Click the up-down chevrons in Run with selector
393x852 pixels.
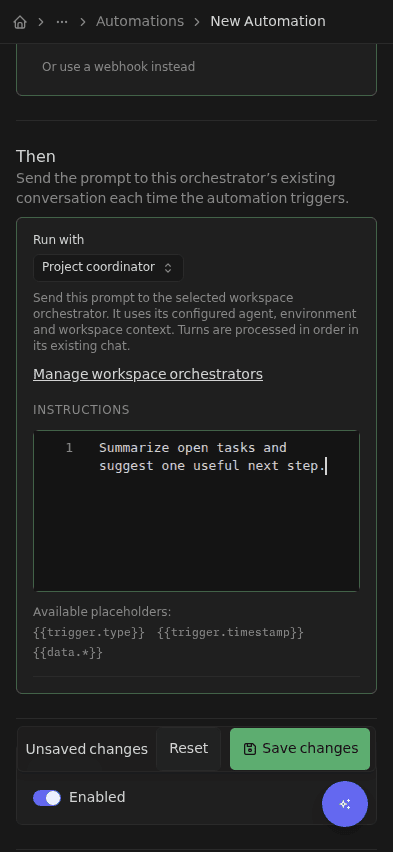pyautogui.click(x=168, y=268)
